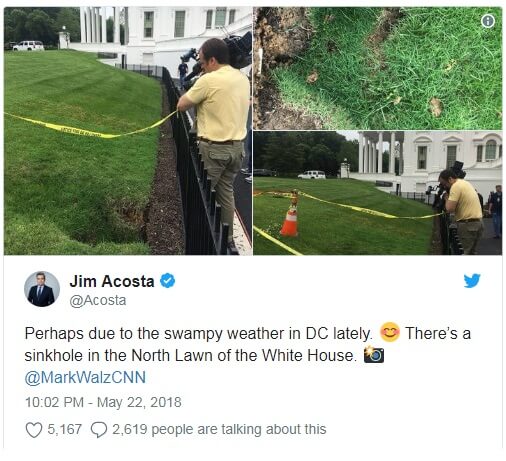Open the grass close-up photo

378,68
